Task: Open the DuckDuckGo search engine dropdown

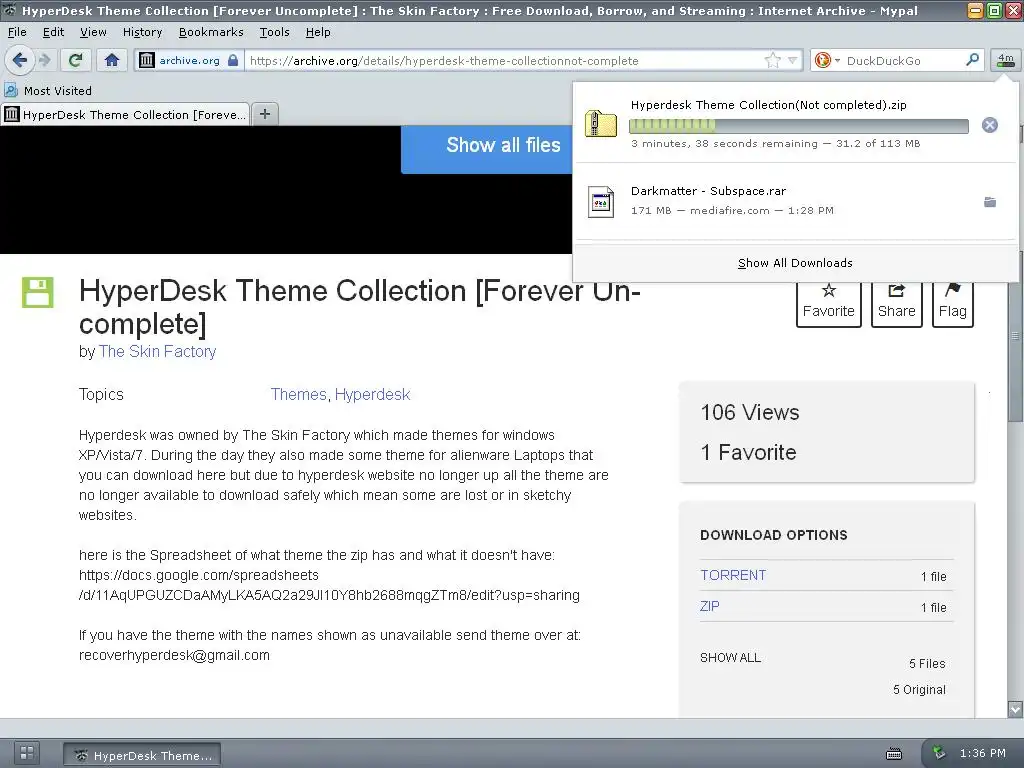Action: (x=827, y=60)
